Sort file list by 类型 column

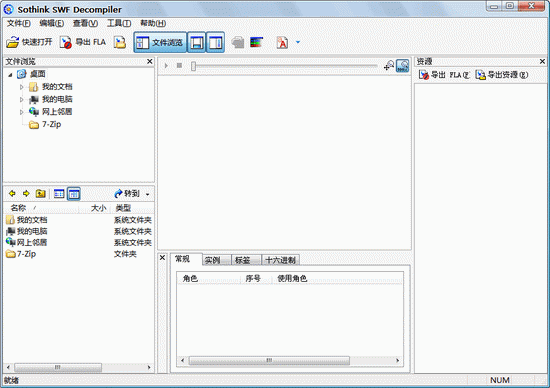pos(133,208)
